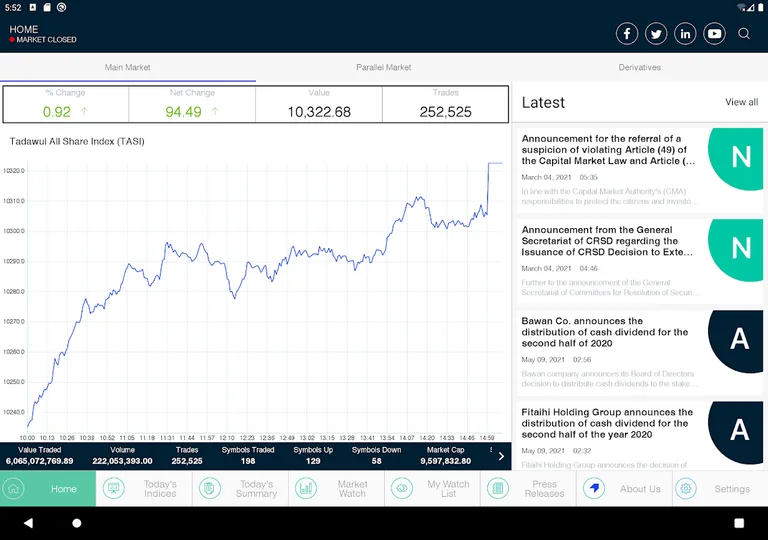Tap the Symbols Traded 198 stat
This screenshot has width=768, height=540.
pos(248,456)
